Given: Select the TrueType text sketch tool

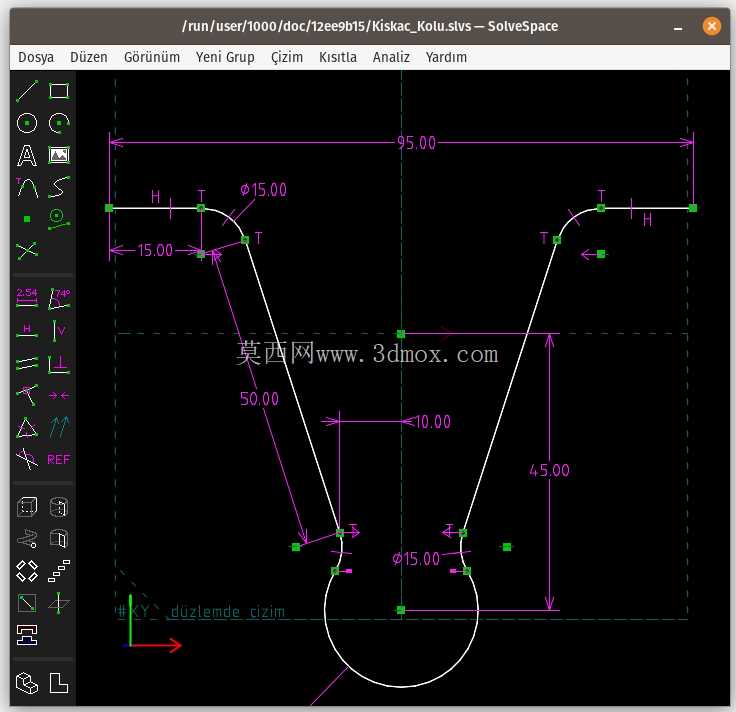Looking at the screenshot, I should [27, 155].
